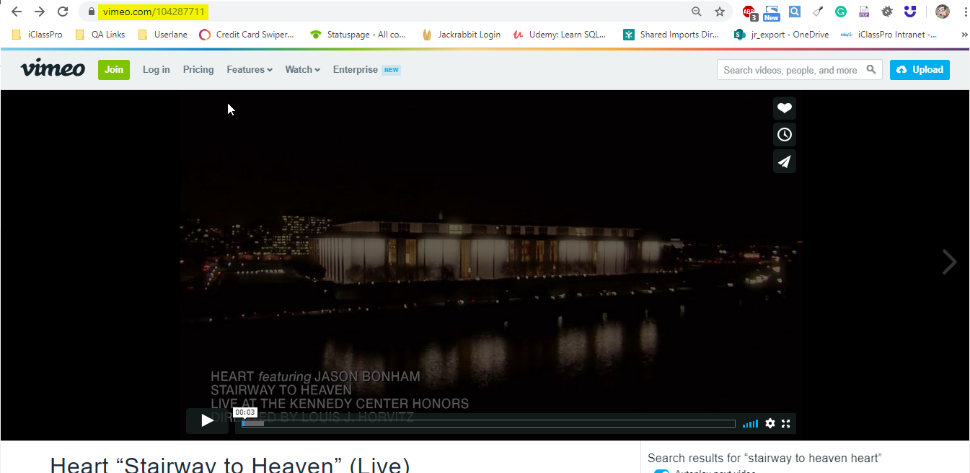Expand the Features dropdown menu

click(249, 70)
